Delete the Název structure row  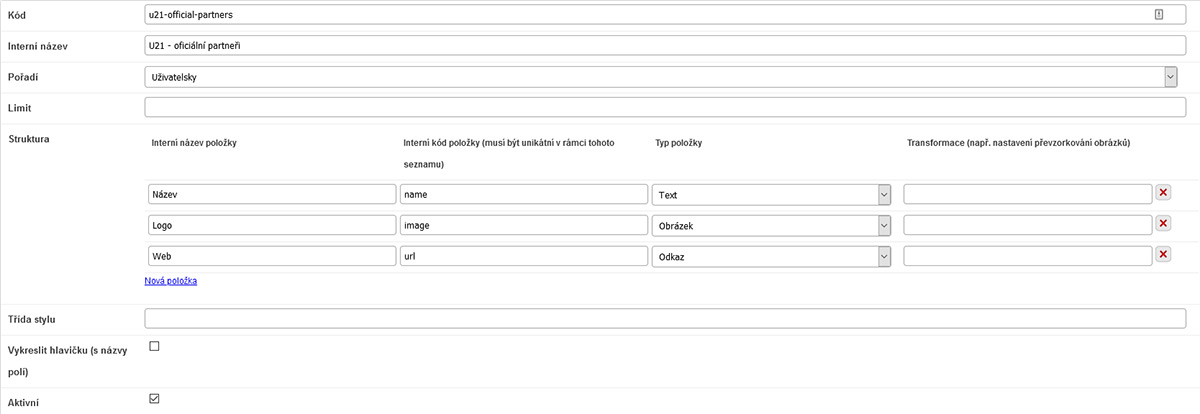coord(1163,193)
